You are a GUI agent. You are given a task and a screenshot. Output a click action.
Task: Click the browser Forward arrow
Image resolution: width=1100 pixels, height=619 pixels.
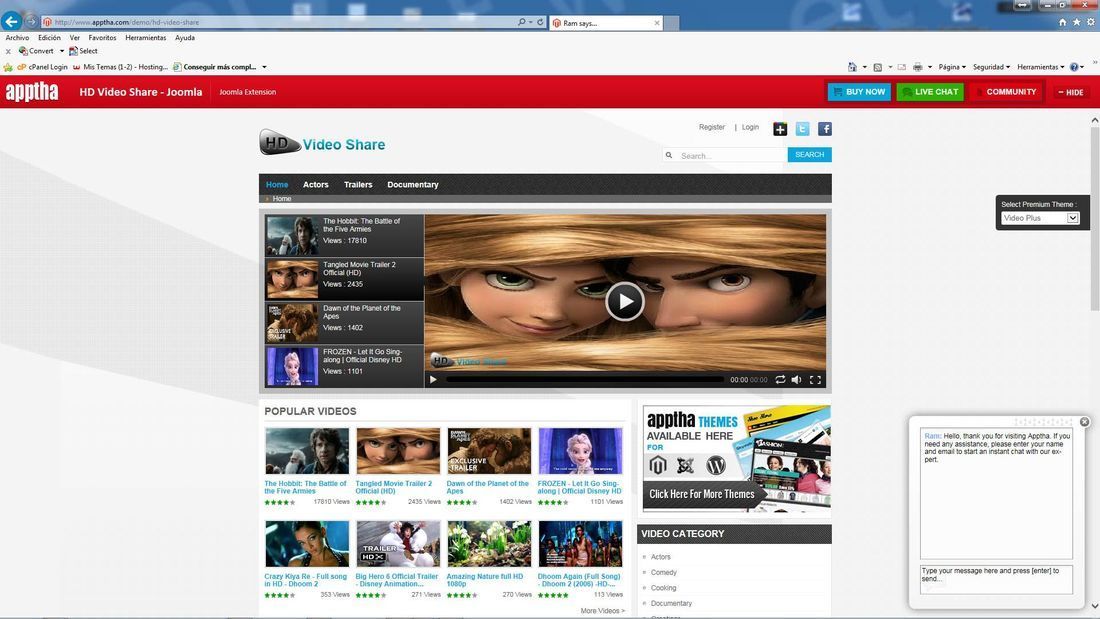coord(31,22)
